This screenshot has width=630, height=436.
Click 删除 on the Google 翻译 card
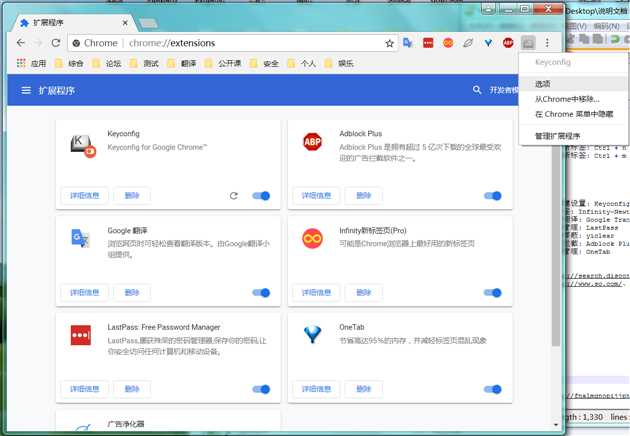[132, 293]
